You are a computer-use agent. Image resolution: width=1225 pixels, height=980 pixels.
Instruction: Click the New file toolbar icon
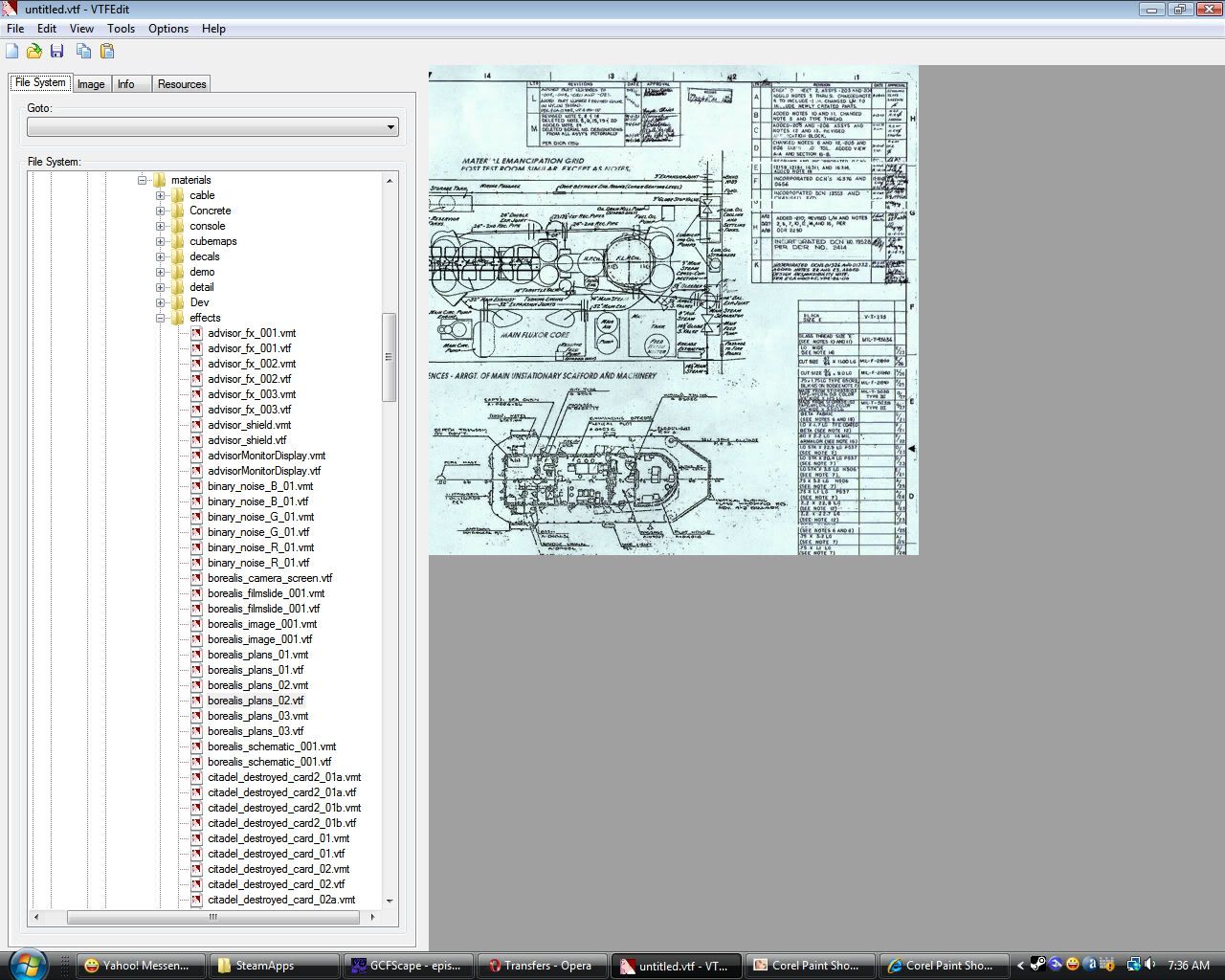(12, 51)
